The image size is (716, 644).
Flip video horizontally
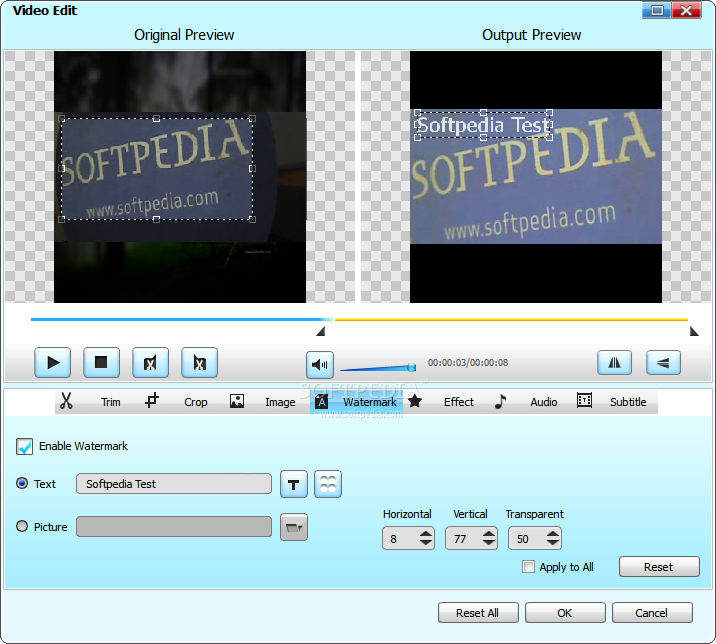(615, 363)
